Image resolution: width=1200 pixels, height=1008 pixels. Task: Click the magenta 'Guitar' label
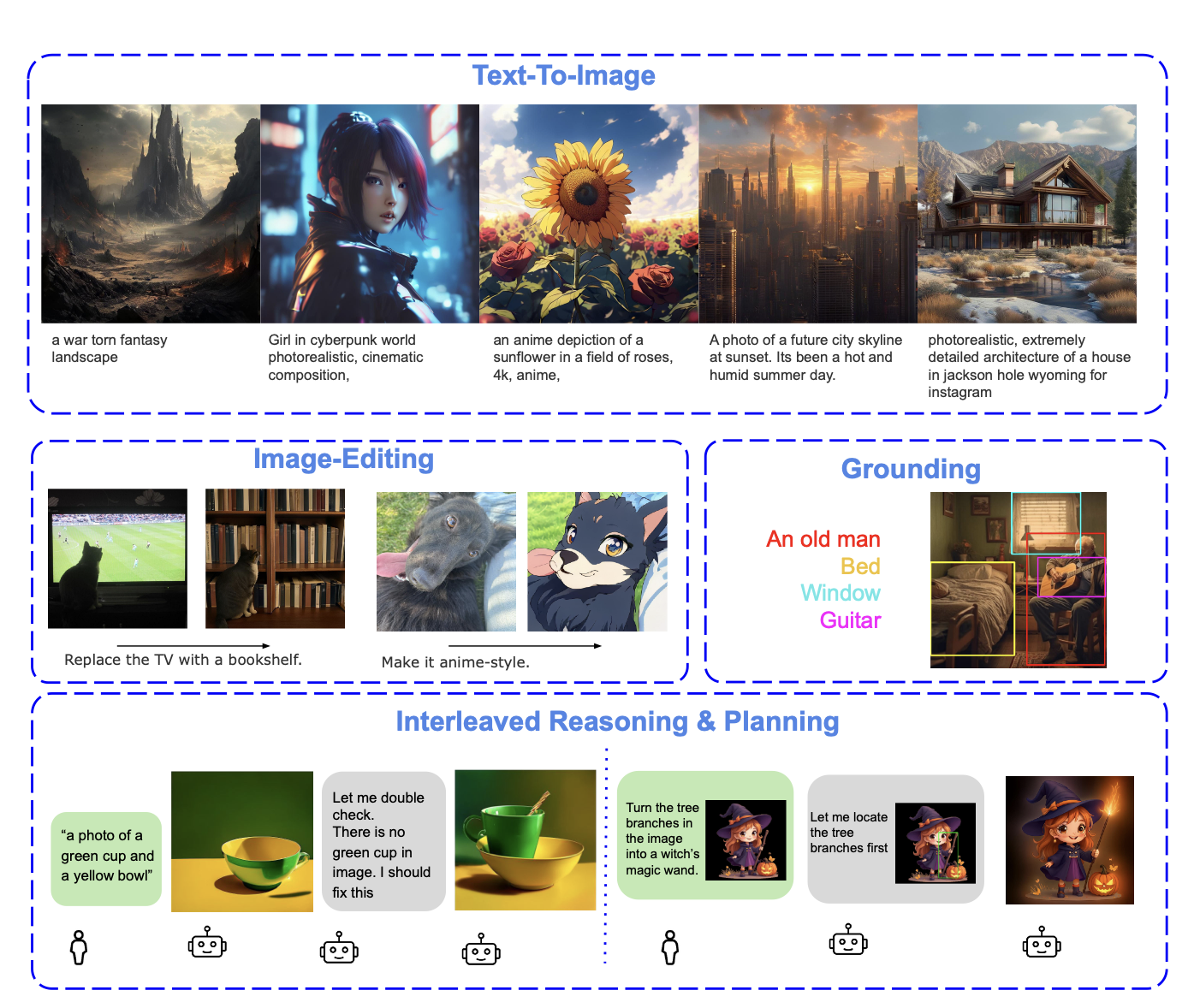click(850, 620)
